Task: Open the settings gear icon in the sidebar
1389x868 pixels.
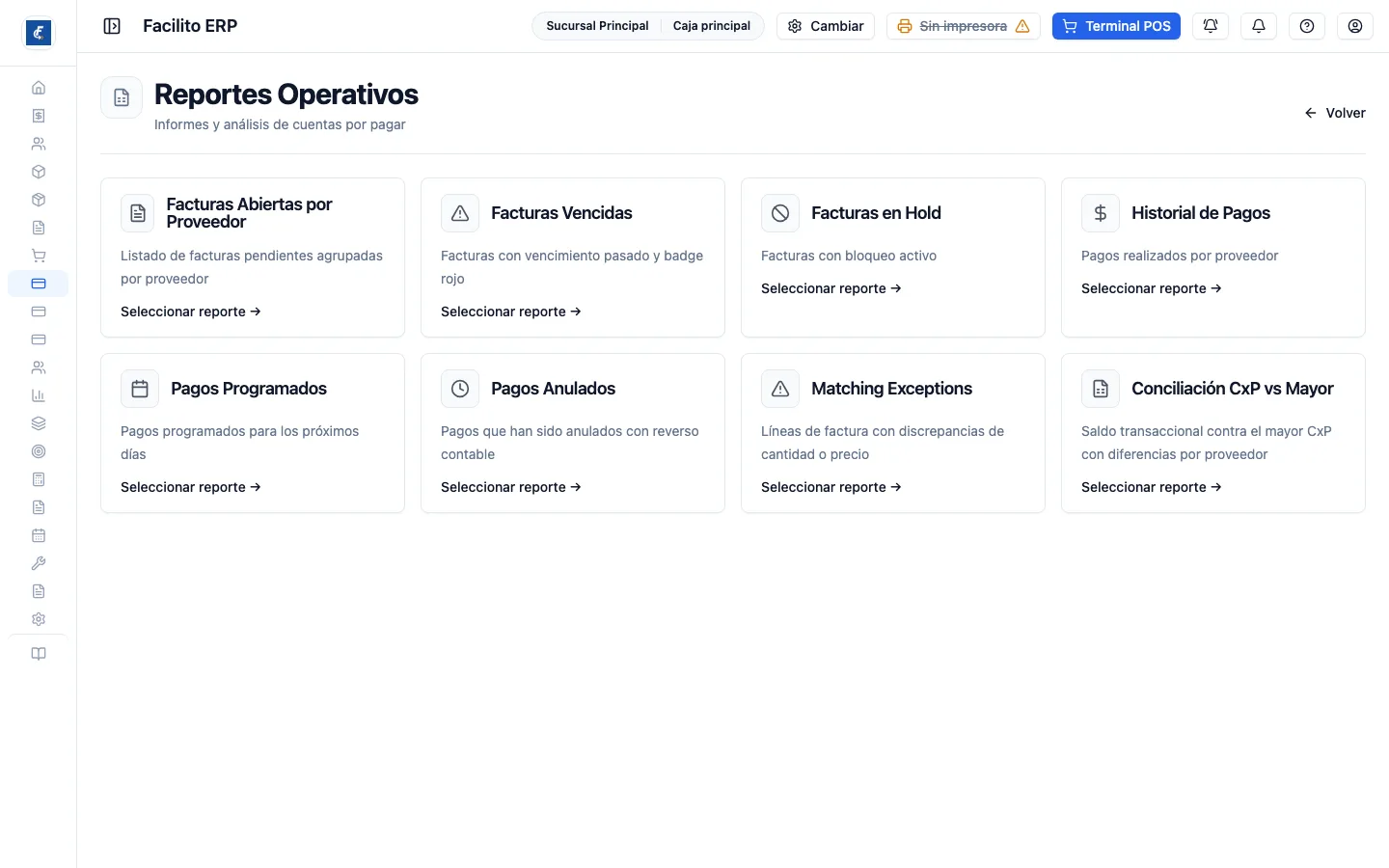Action: point(39,619)
